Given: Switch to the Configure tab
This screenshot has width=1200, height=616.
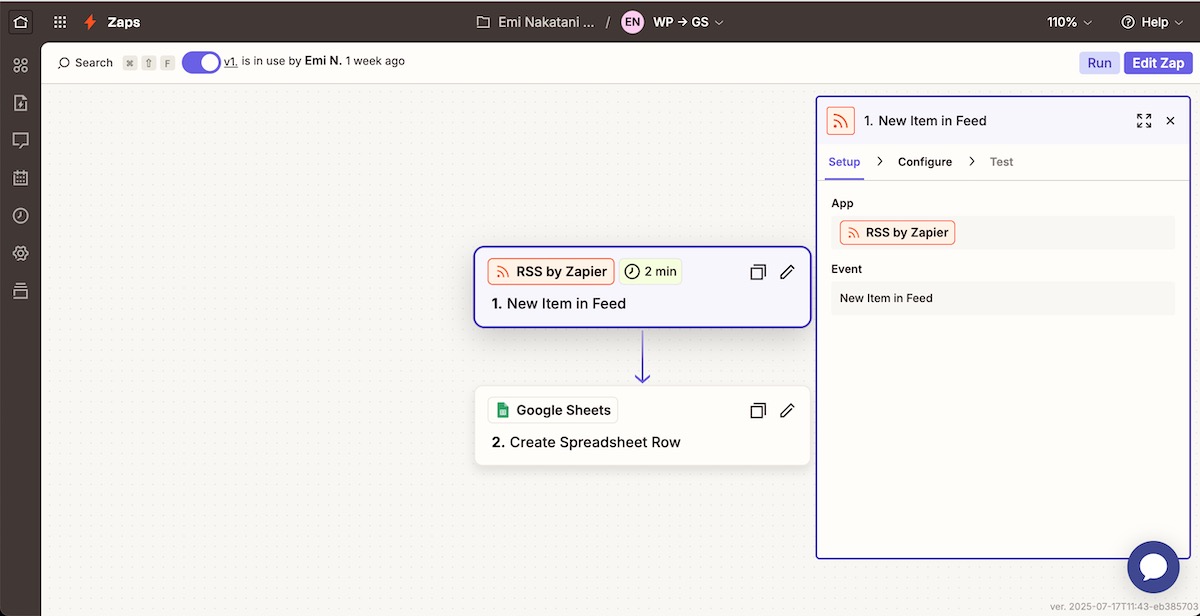Looking at the screenshot, I should tap(924, 162).
